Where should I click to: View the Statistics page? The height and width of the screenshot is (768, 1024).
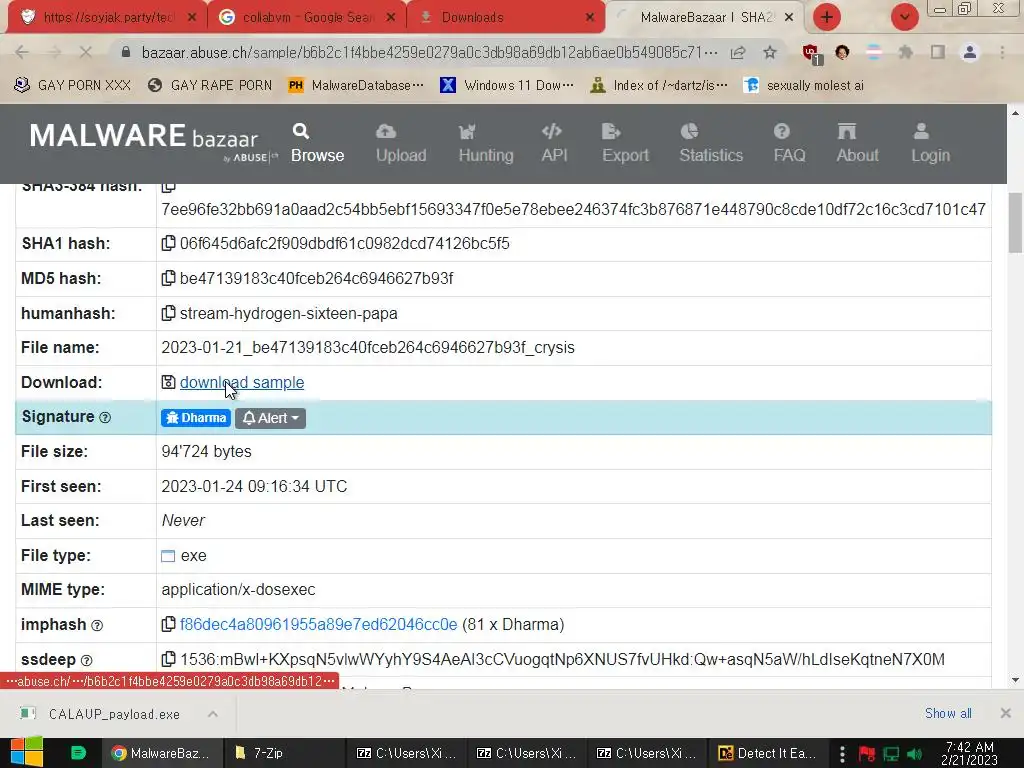[x=711, y=143]
